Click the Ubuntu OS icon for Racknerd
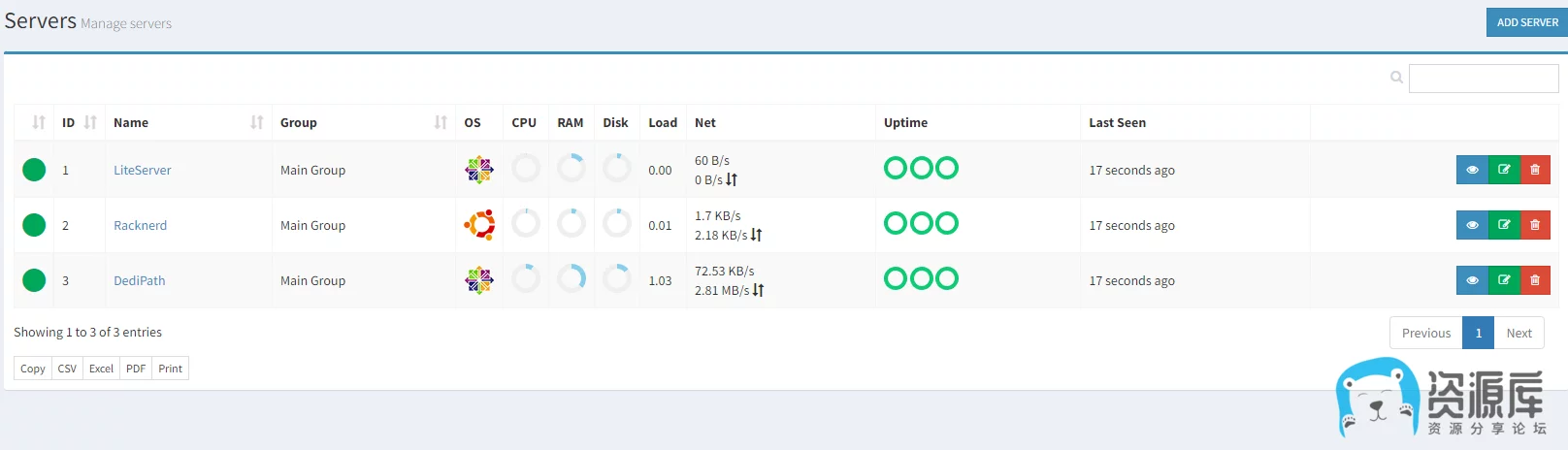1568x450 pixels. pos(479,225)
